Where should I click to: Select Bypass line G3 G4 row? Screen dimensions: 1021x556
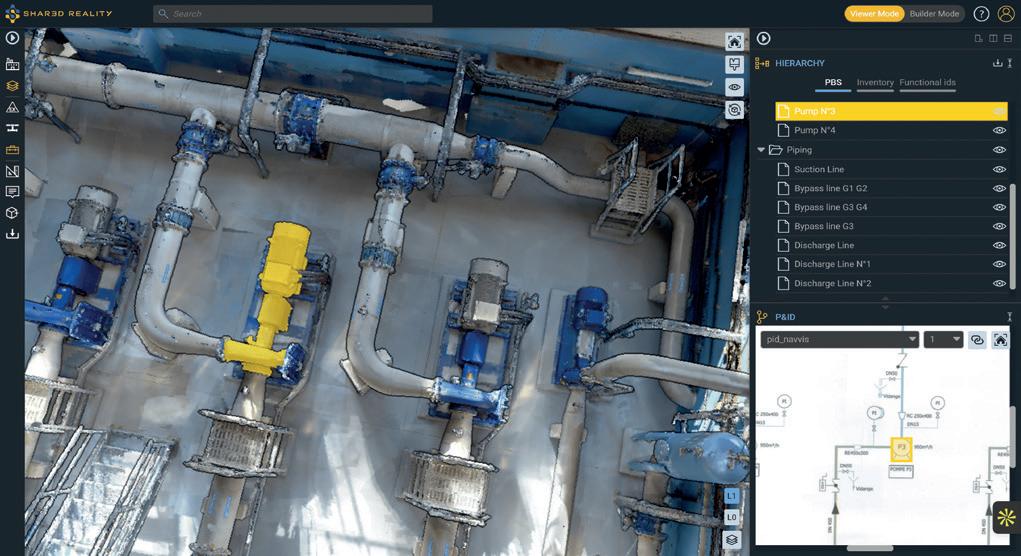[x=891, y=207]
